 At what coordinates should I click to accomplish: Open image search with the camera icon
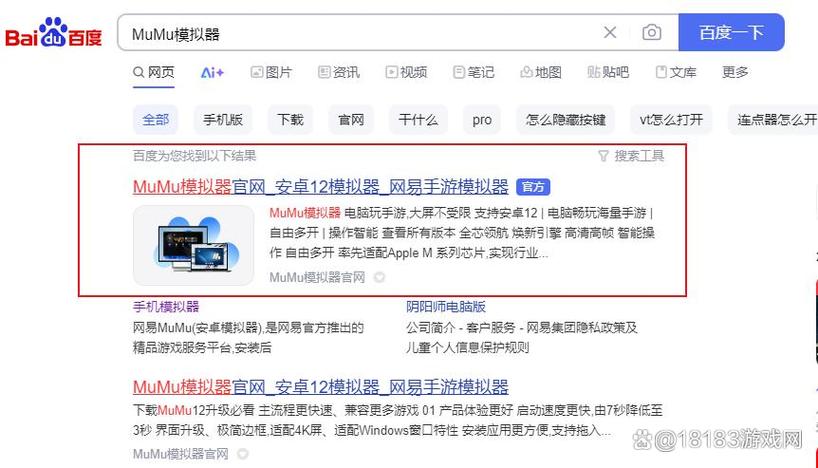pos(652,32)
